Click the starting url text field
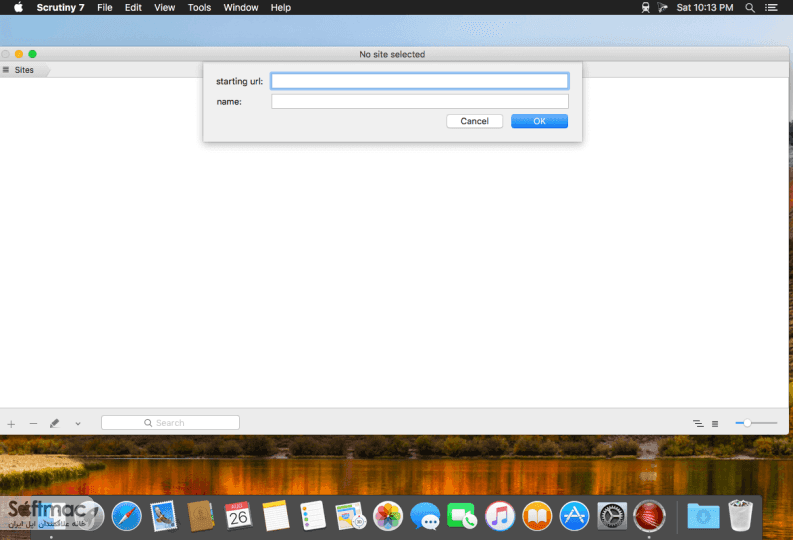793x540 pixels. (419, 81)
